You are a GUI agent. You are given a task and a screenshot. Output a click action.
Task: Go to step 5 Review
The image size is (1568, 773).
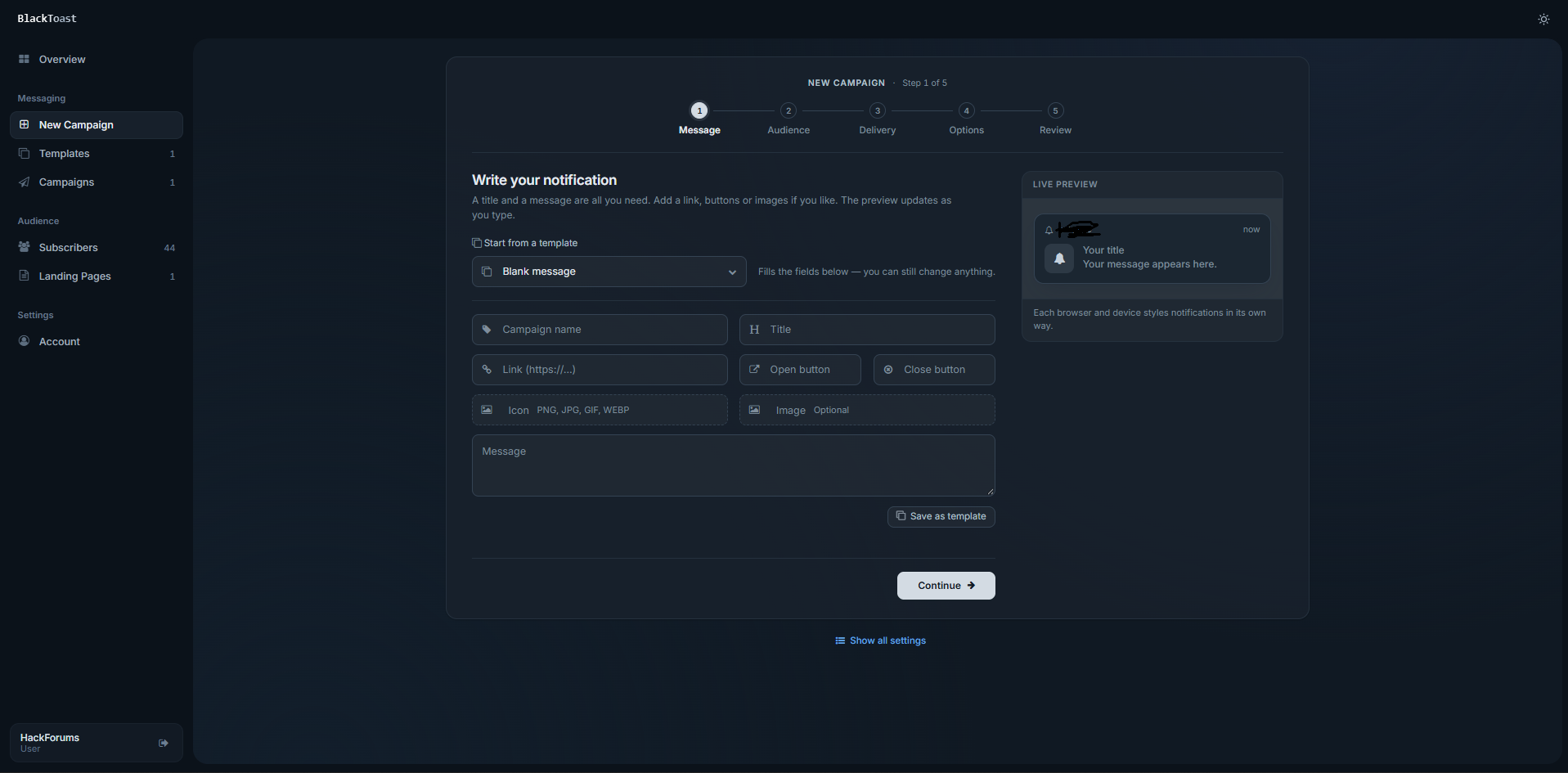pos(1055,119)
